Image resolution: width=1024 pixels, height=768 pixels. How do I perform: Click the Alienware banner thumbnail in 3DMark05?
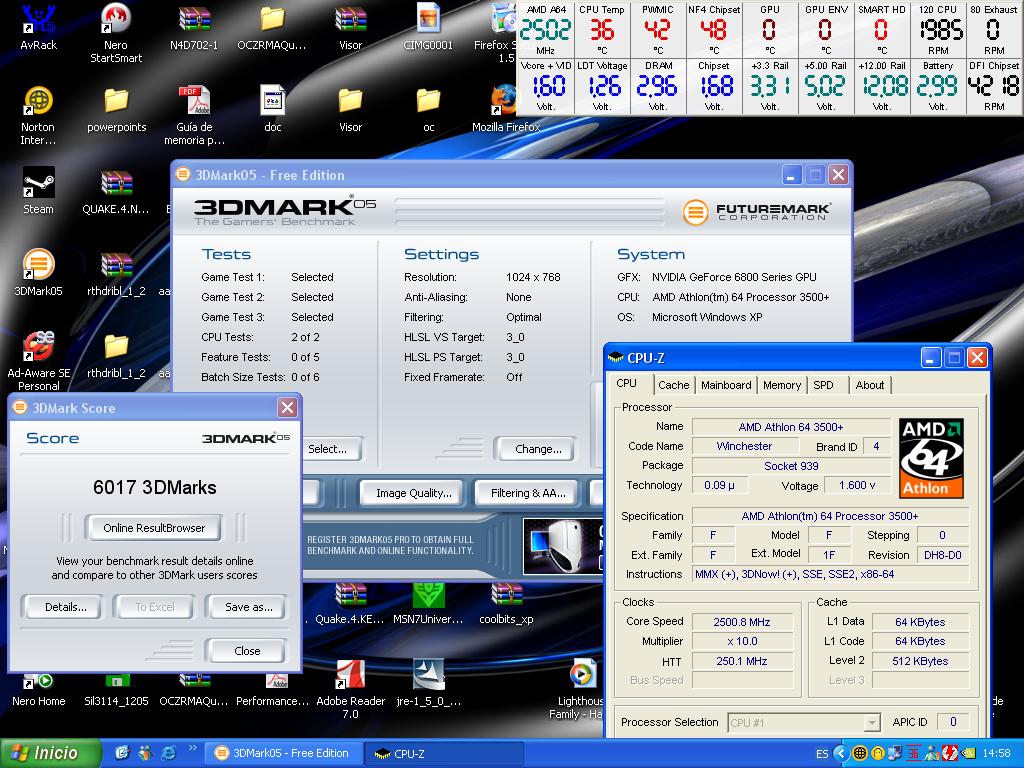point(563,546)
